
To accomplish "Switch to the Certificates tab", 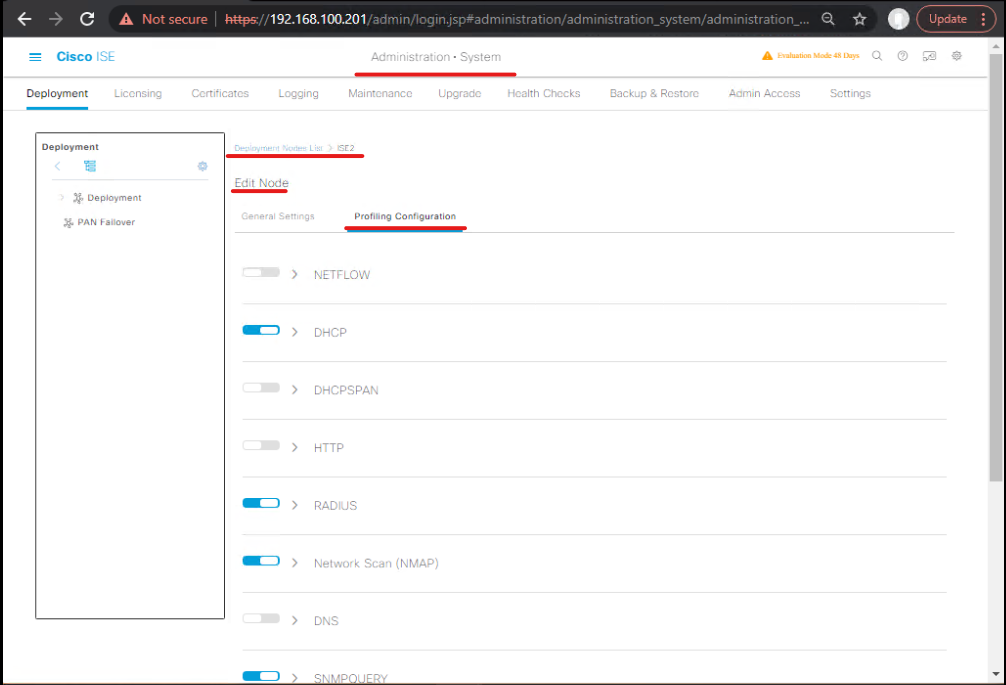I will 220,94.
